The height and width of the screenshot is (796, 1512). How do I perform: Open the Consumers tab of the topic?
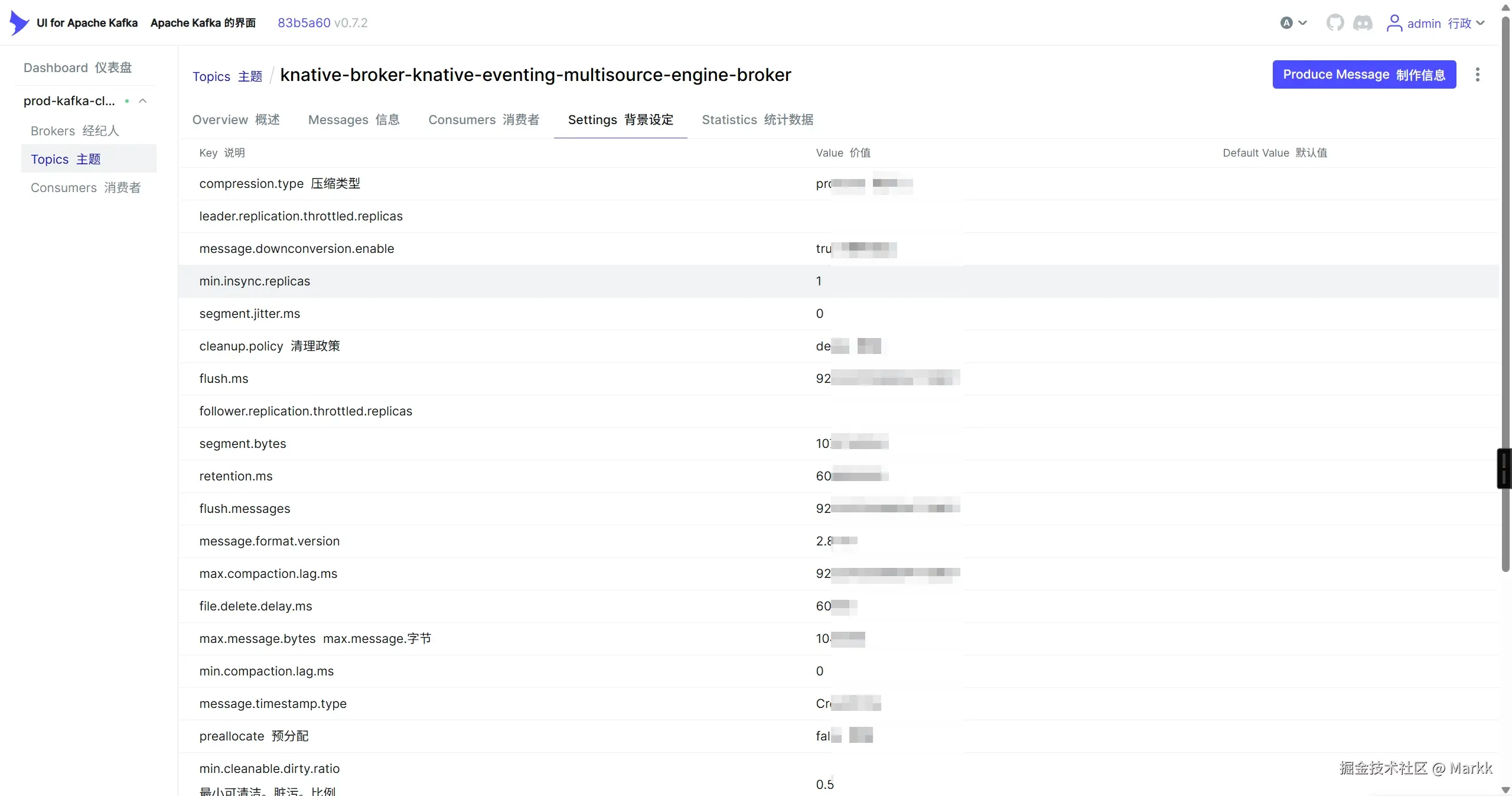(x=484, y=120)
